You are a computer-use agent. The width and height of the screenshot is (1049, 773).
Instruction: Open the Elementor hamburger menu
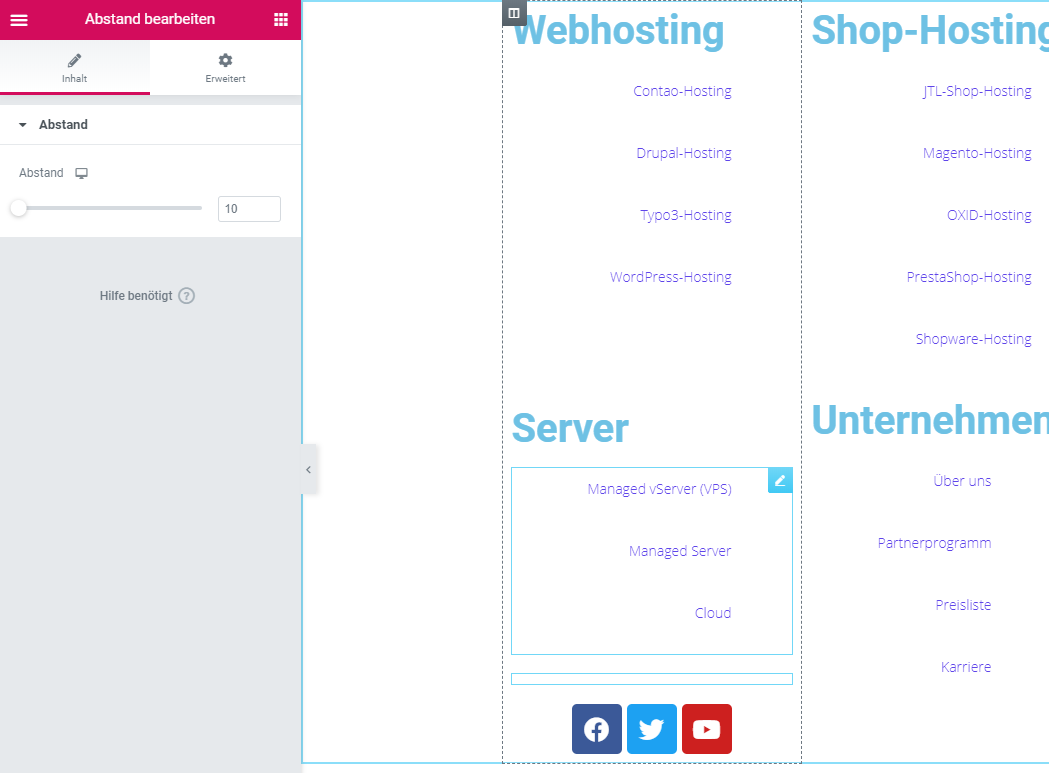coord(19,20)
